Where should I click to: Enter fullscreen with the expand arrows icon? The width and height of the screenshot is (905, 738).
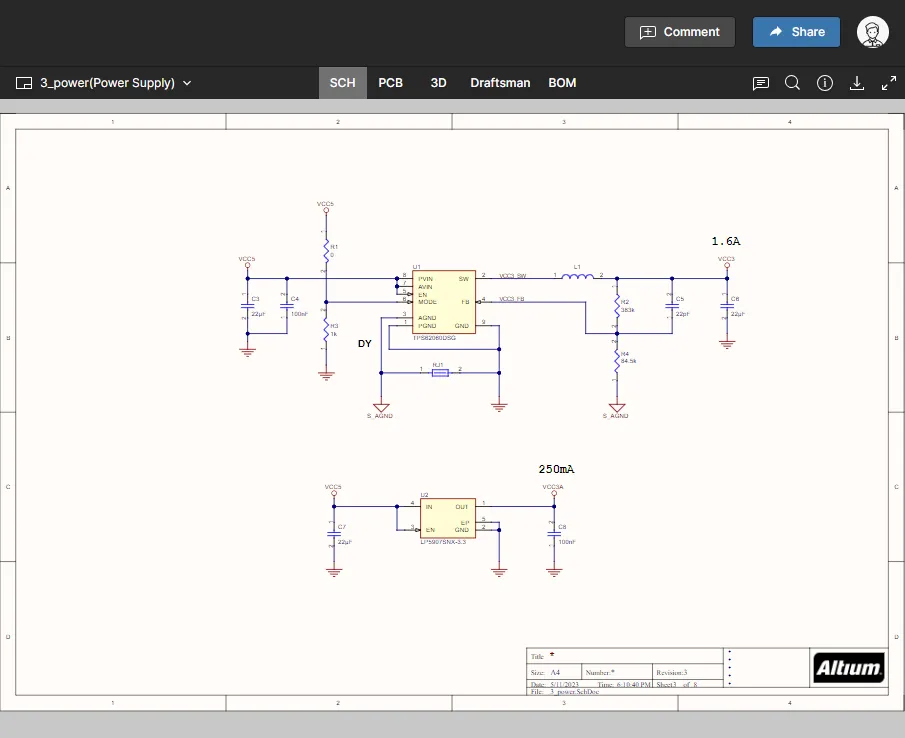(888, 83)
